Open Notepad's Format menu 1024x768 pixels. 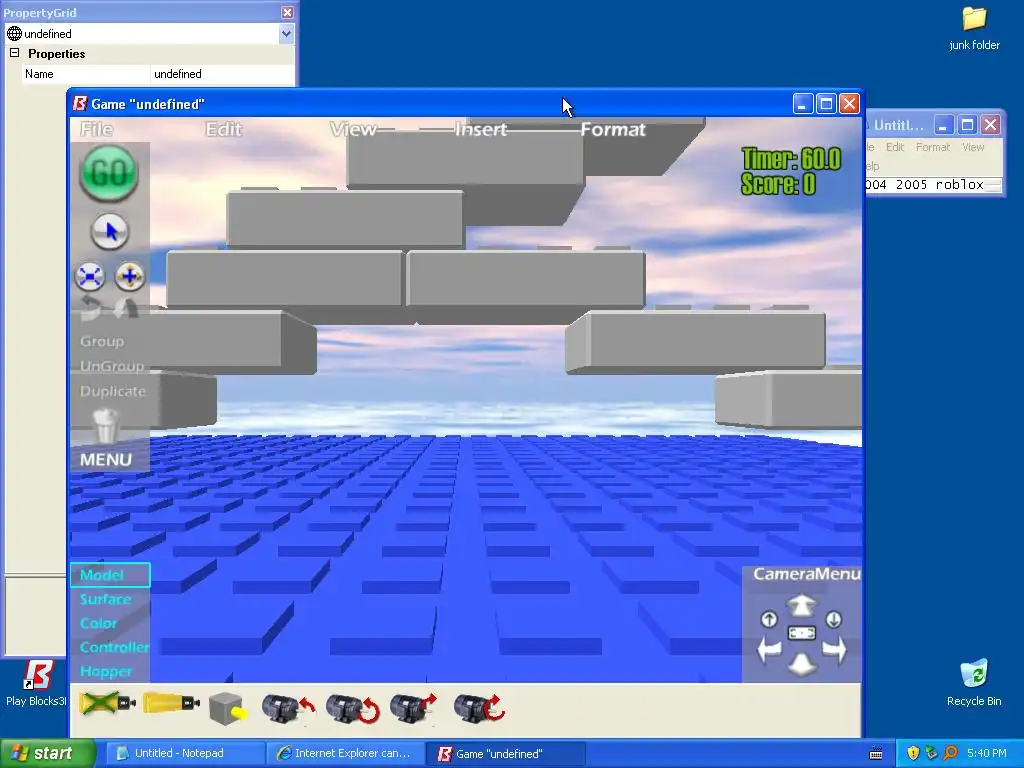933,147
